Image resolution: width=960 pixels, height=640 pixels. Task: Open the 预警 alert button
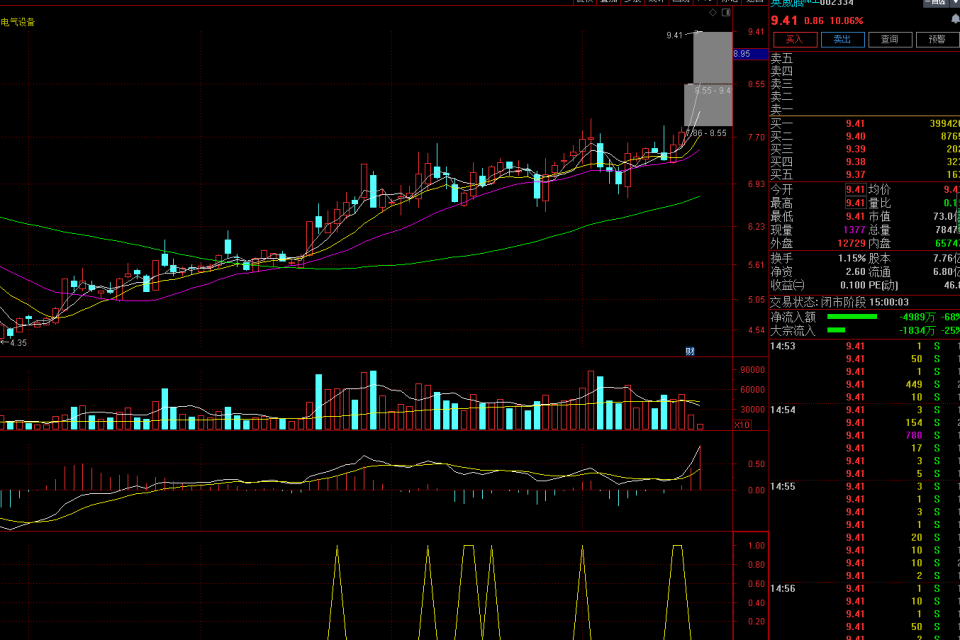pos(937,40)
